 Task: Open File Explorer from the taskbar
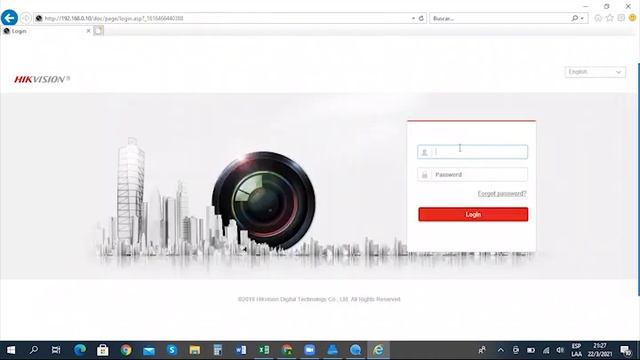195,350
